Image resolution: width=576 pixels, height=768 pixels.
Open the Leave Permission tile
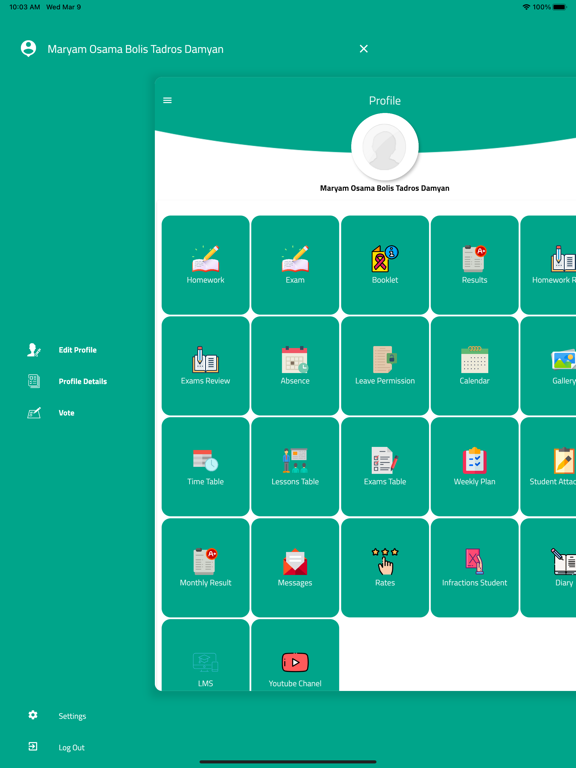tap(385, 366)
